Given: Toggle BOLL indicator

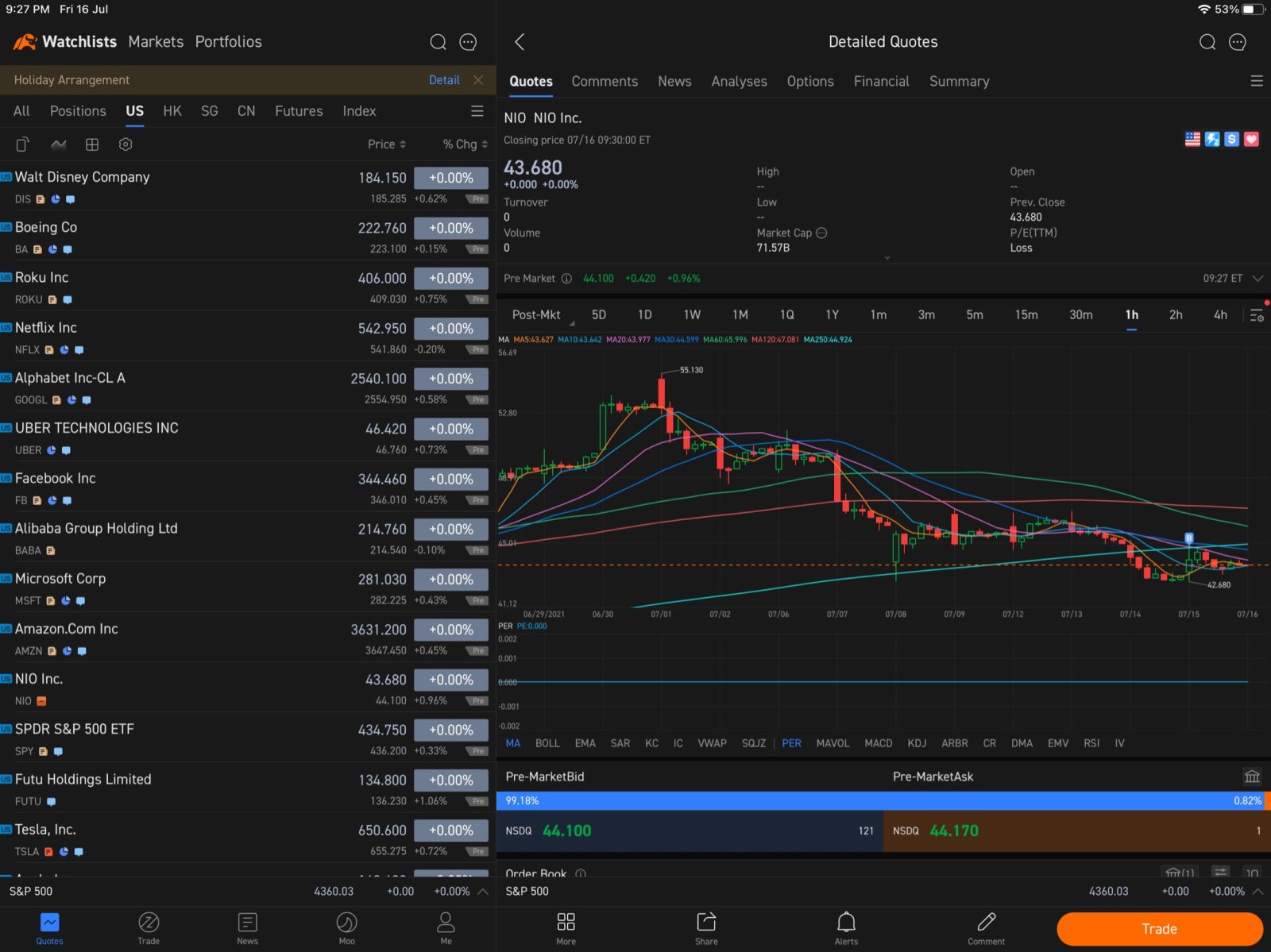Looking at the screenshot, I should coord(547,743).
